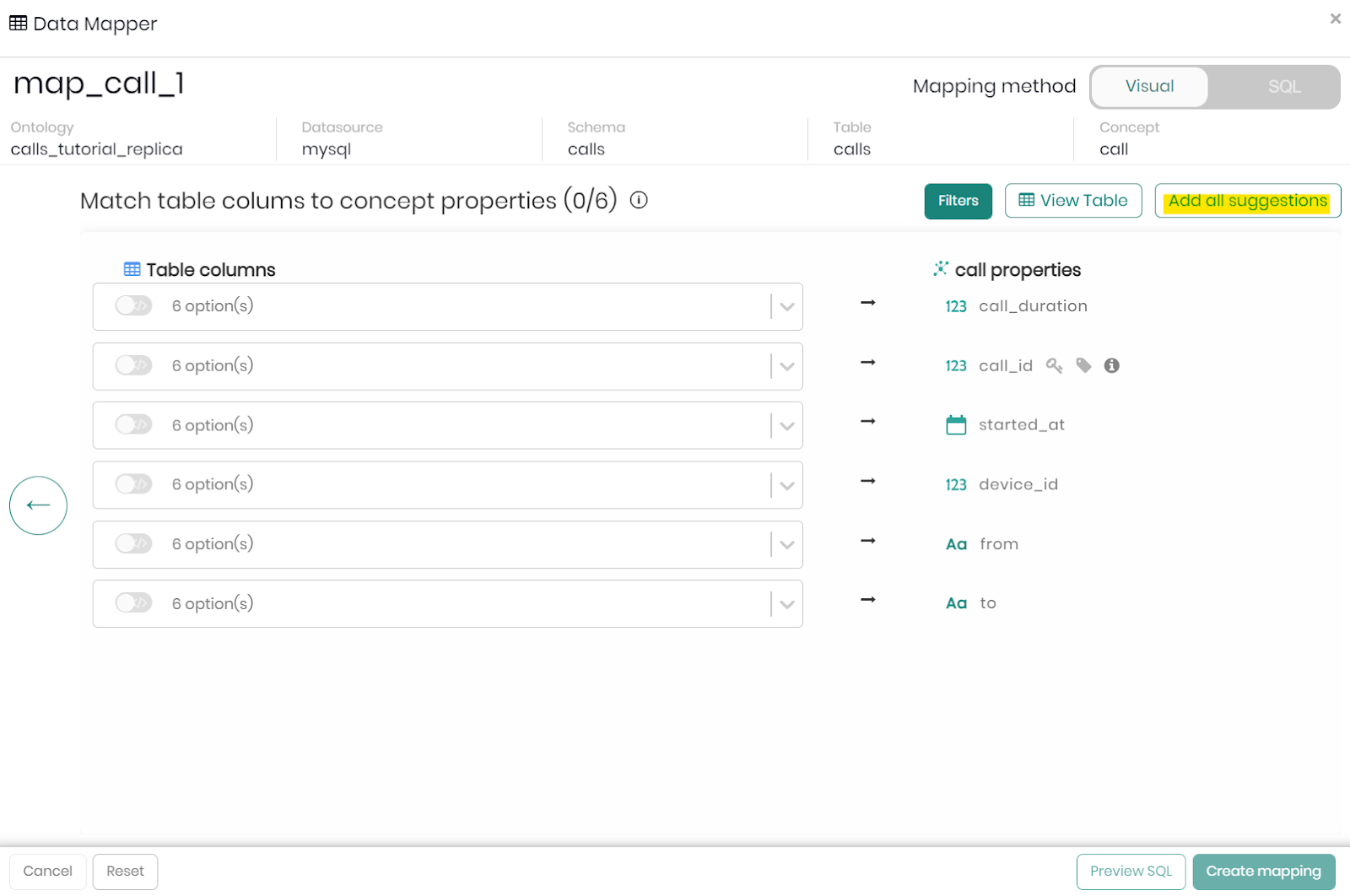Click the tag icon beside call_id

tap(1083, 365)
